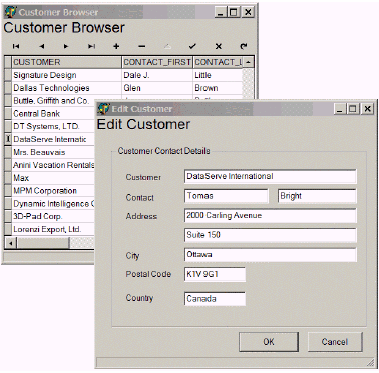This screenshot has height=373, width=379.
Task: Click the CONTACT_FIRST column header
Action: click(x=157, y=62)
